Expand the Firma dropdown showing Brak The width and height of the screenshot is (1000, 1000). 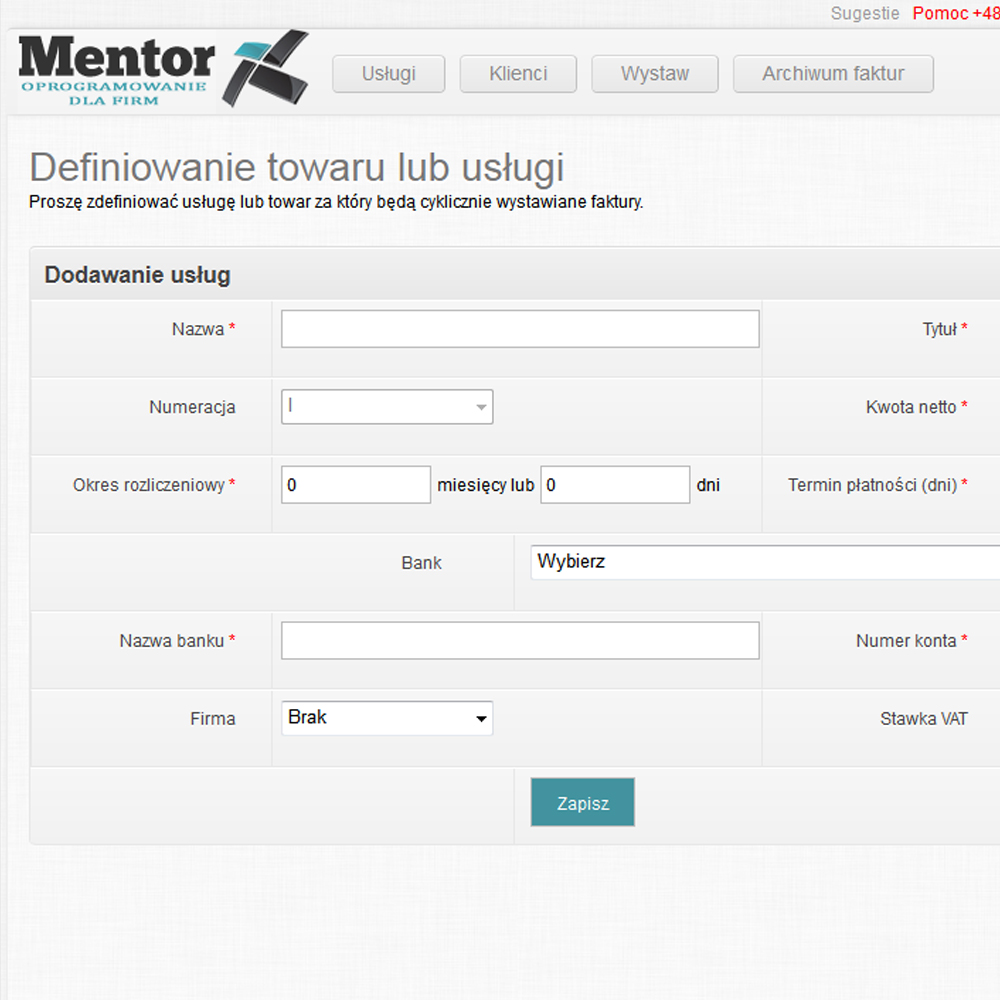click(387, 718)
